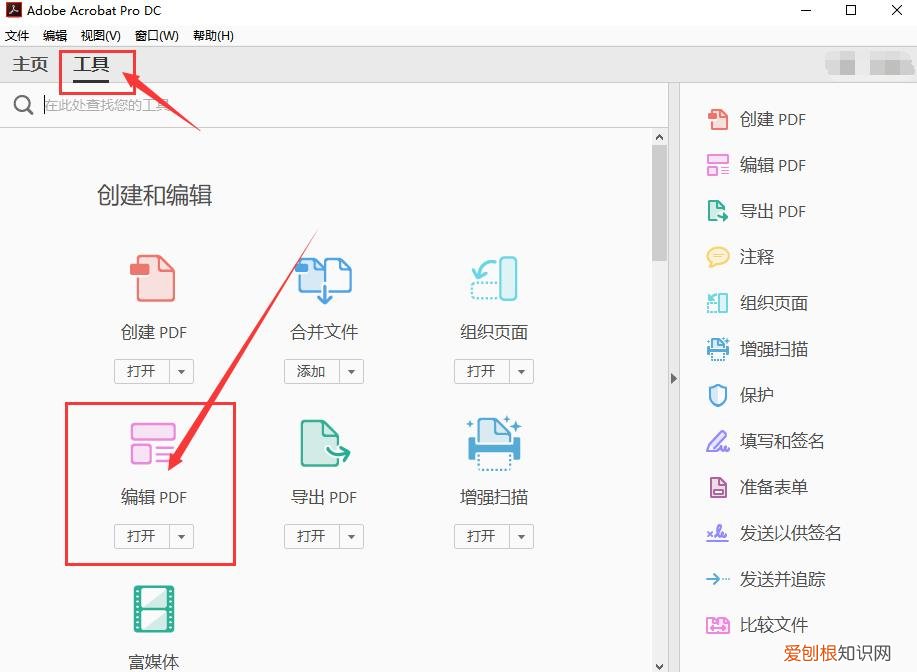Click the large Create PDF icon
The image size is (917, 672).
click(153, 278)
